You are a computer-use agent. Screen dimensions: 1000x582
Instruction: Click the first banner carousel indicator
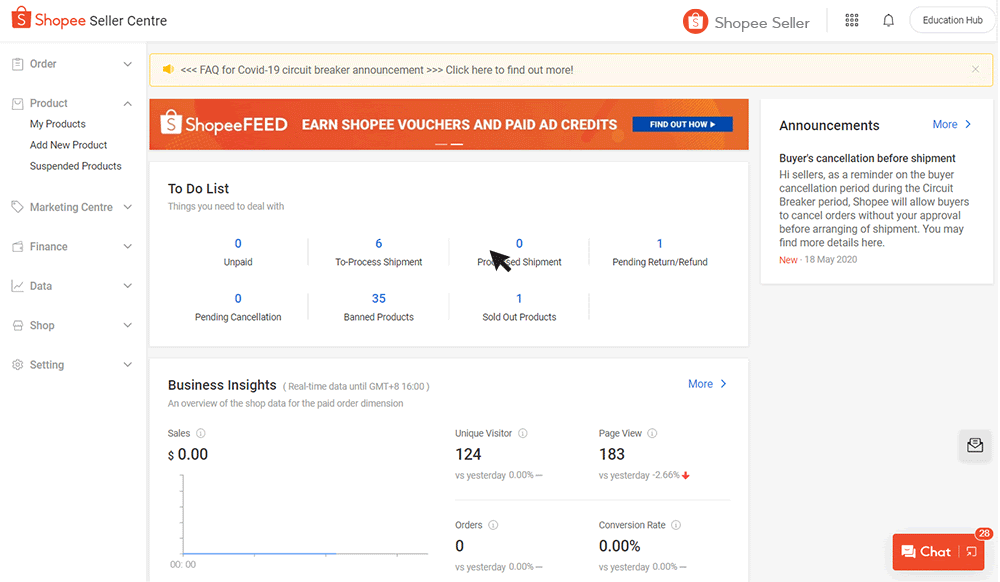coord(441,145)
